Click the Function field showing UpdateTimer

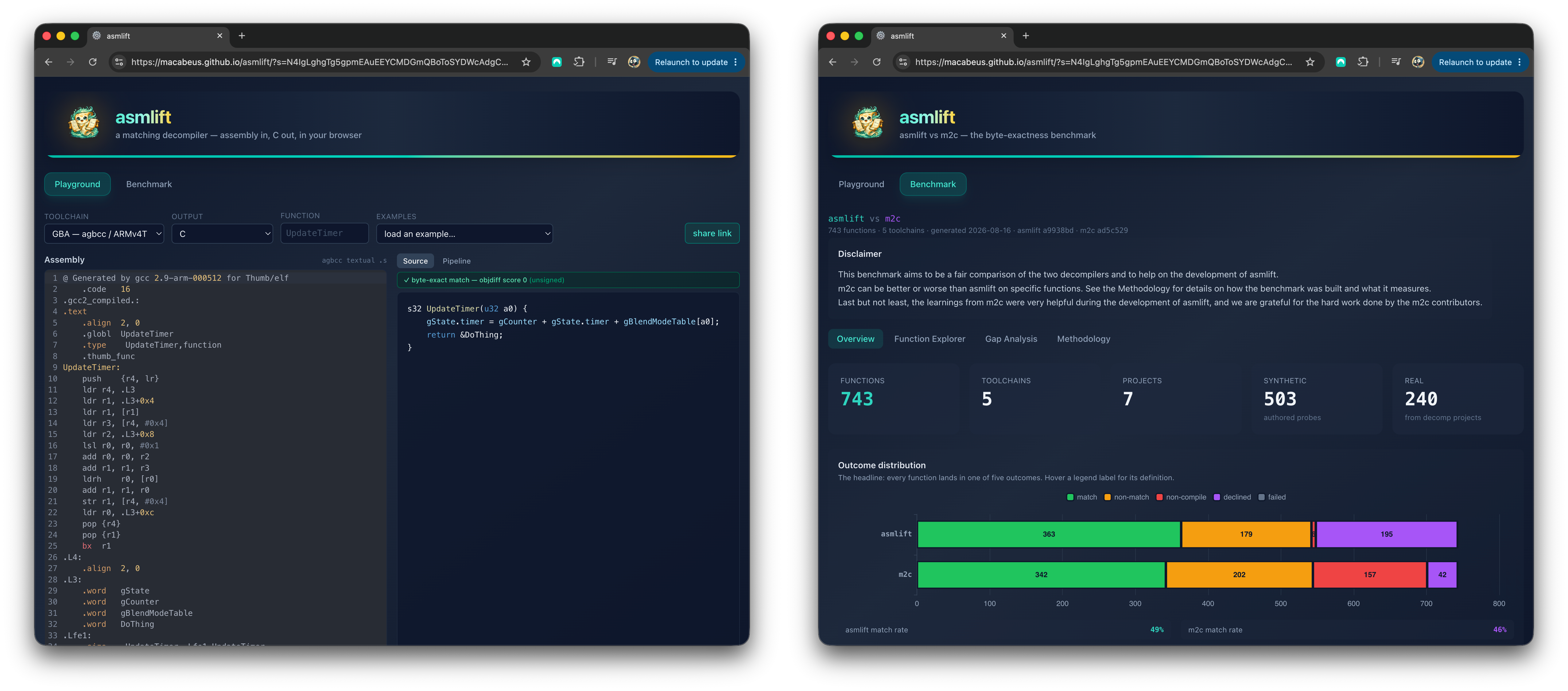click(x=324, y=233)
